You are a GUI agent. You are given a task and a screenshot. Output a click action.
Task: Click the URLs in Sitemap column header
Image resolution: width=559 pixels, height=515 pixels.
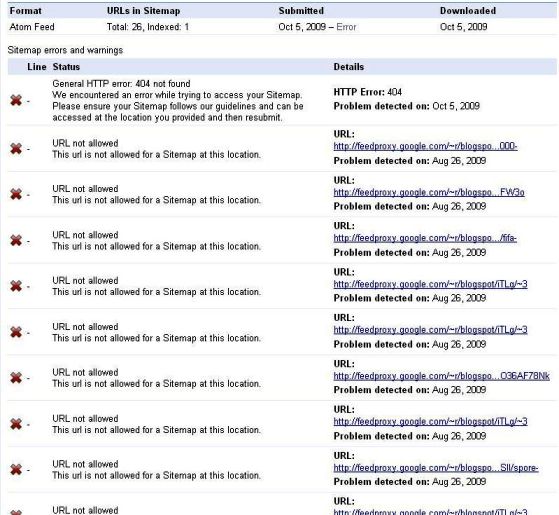click(143, 11)
